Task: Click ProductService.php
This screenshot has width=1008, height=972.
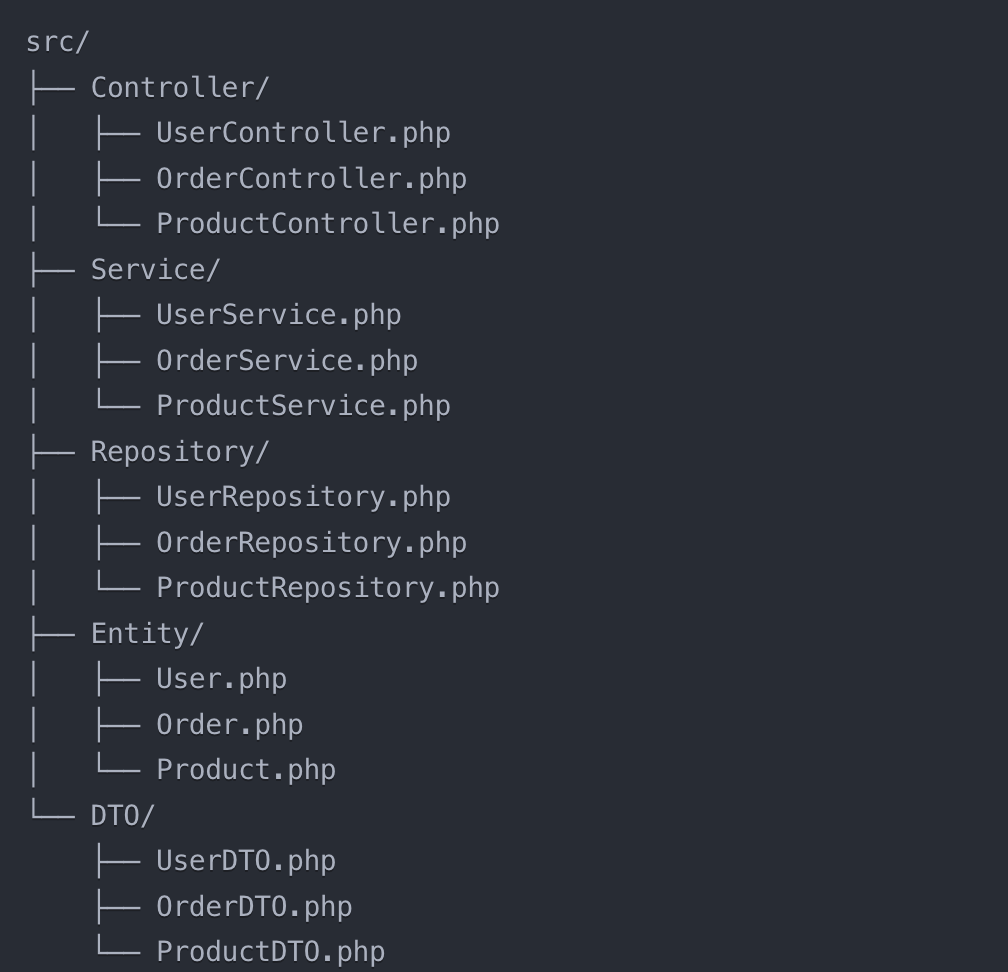Action: pos(303,406)
